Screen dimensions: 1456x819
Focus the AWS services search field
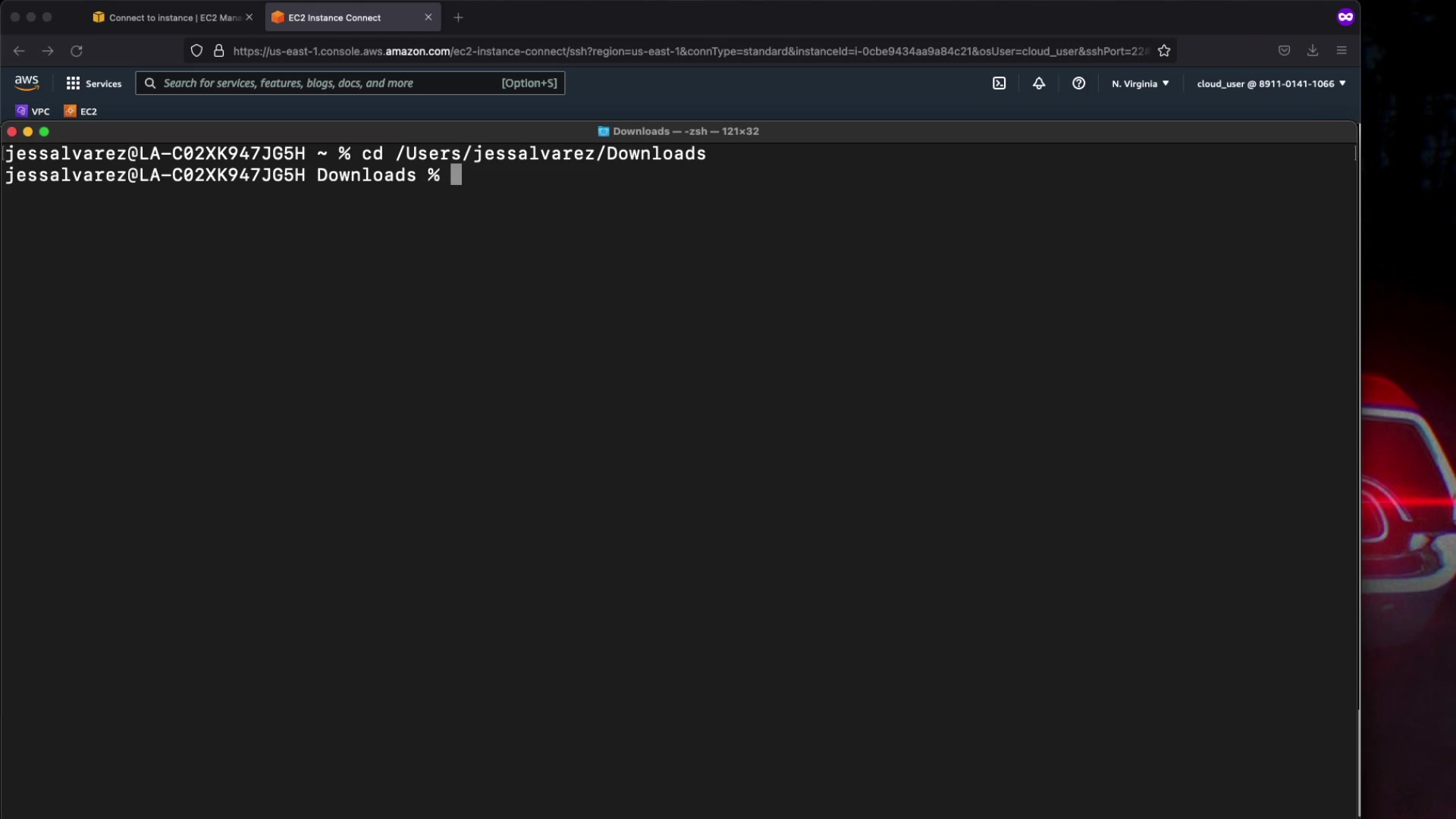[326, 83]
